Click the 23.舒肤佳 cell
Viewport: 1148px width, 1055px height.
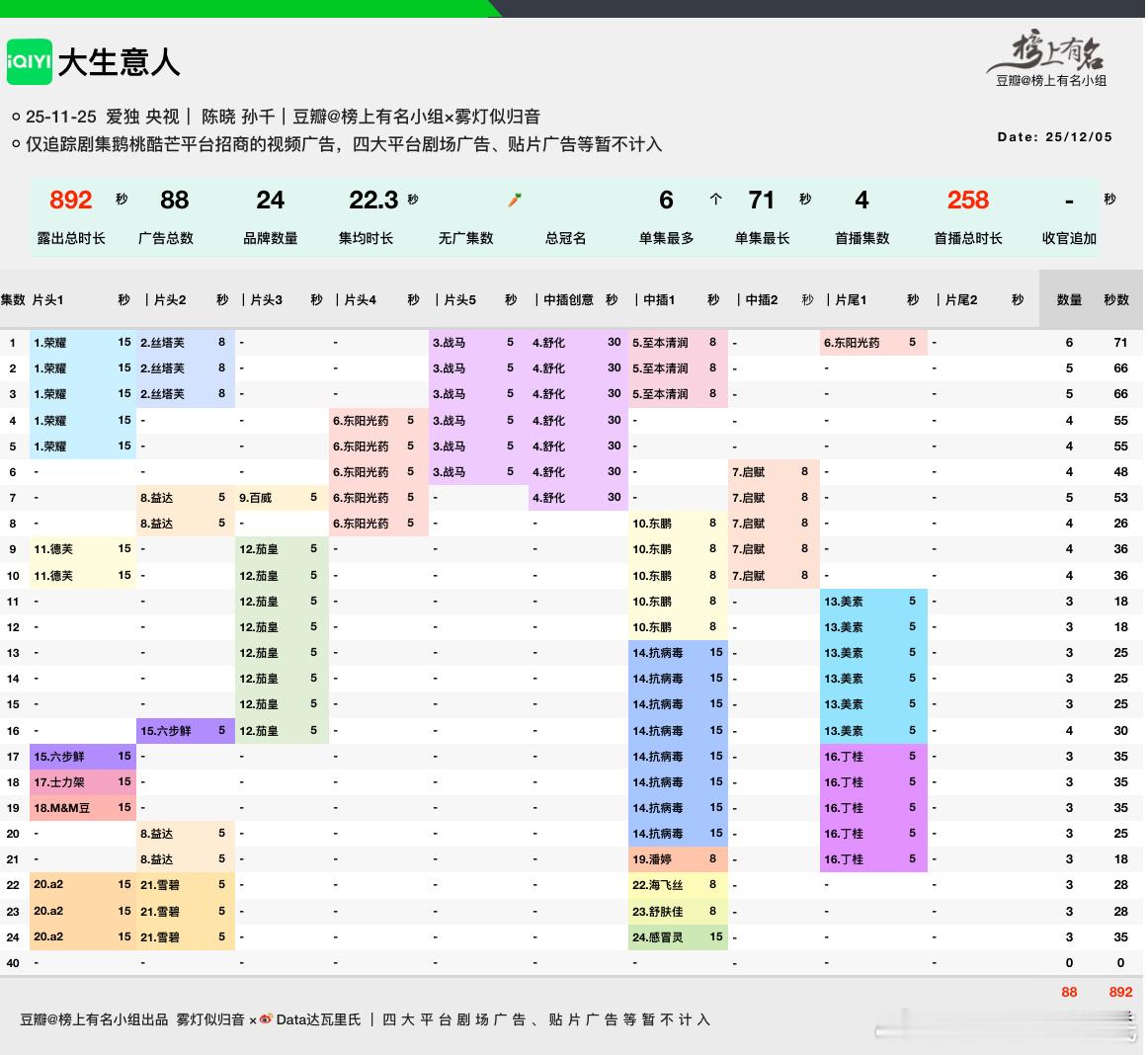(657, 911)
